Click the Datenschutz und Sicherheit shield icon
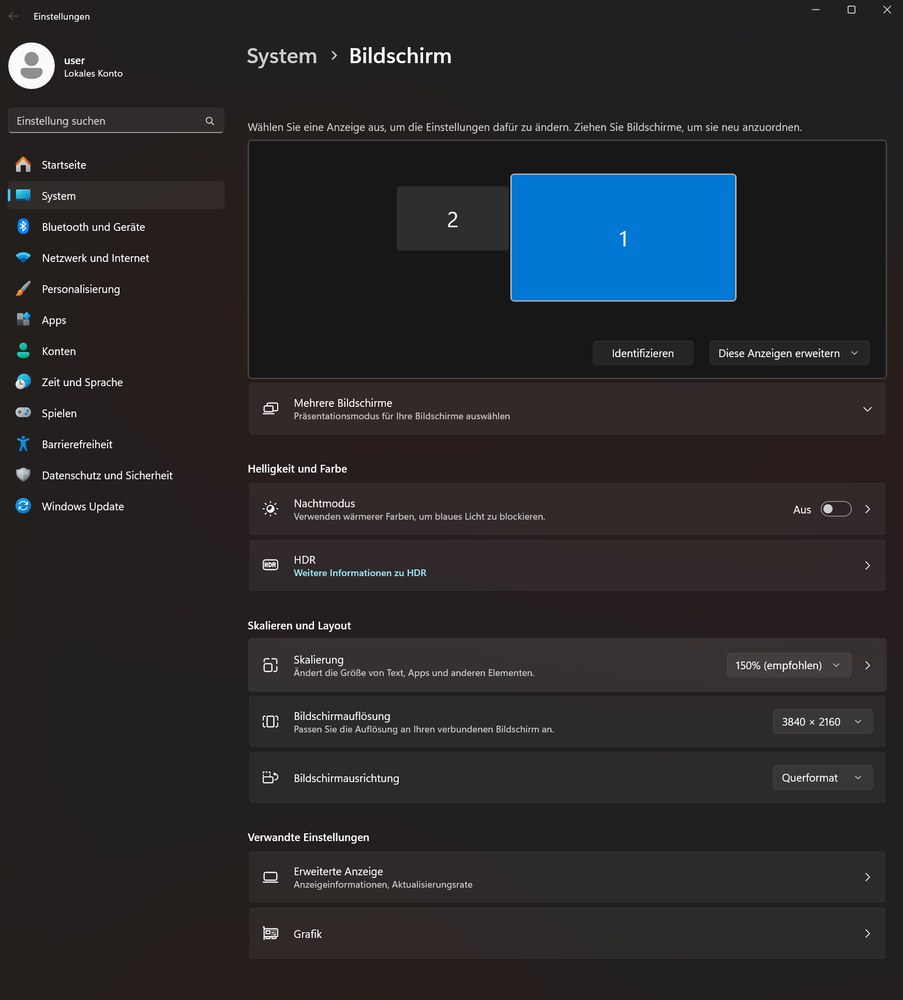The width and height of the screenshot is (903, 1000). (x=23, y=475)
